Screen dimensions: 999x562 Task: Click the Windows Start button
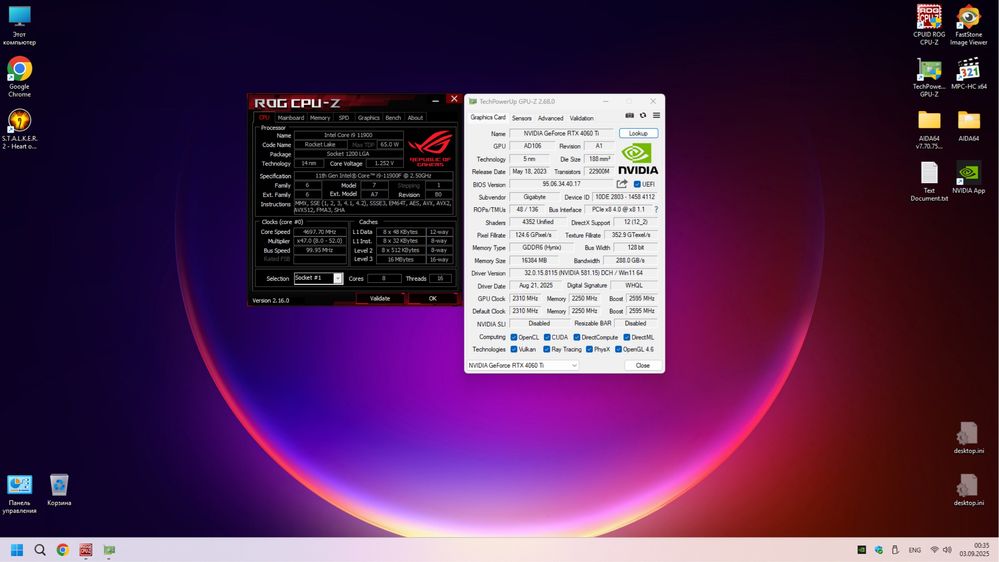point(17,550)
